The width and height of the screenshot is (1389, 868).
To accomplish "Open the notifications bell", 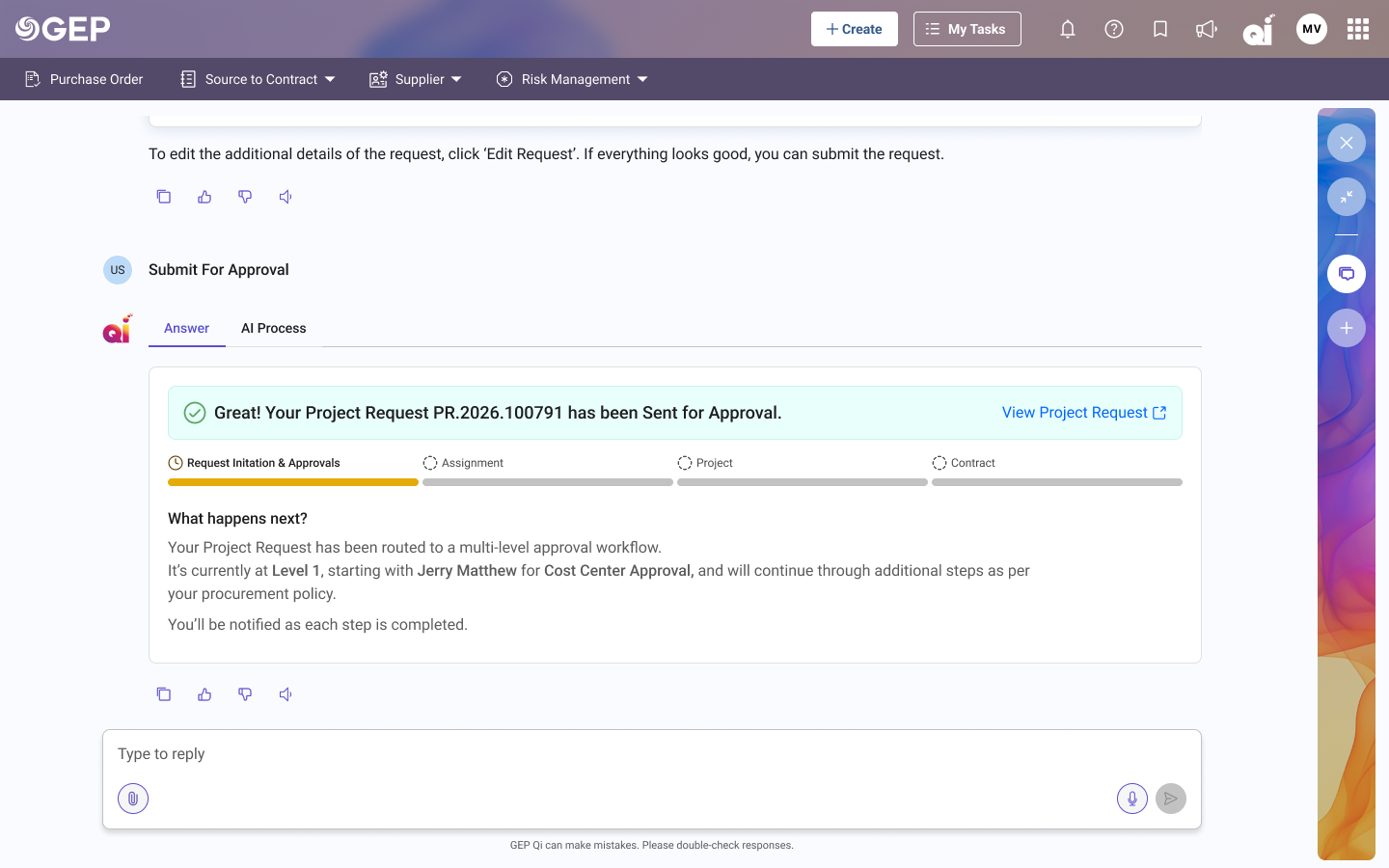I will [1068, 29].
